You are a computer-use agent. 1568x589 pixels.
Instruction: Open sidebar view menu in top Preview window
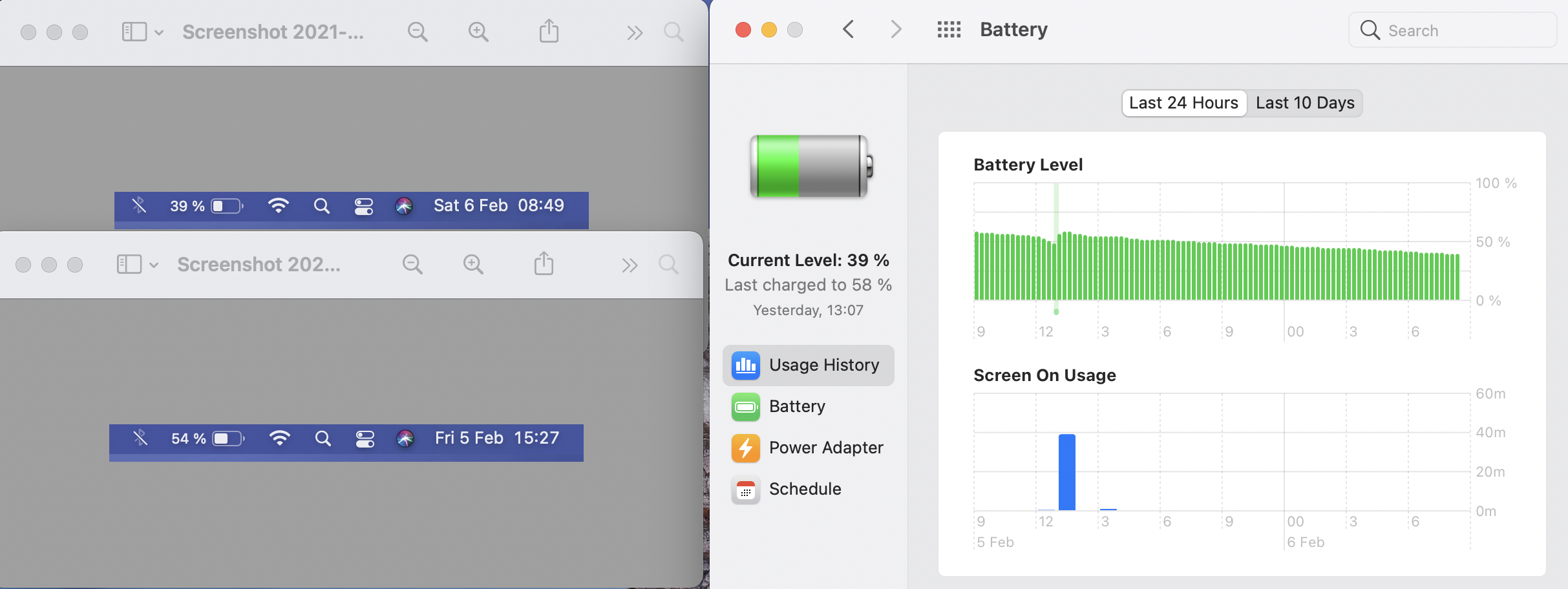pos(142,32)
